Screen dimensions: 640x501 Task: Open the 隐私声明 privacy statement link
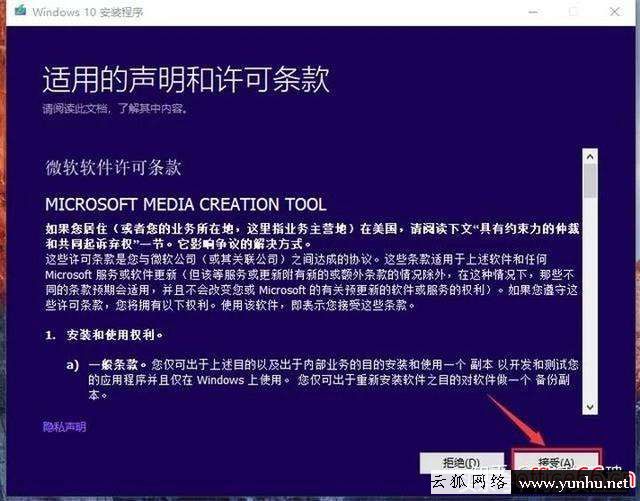[64, 427]
